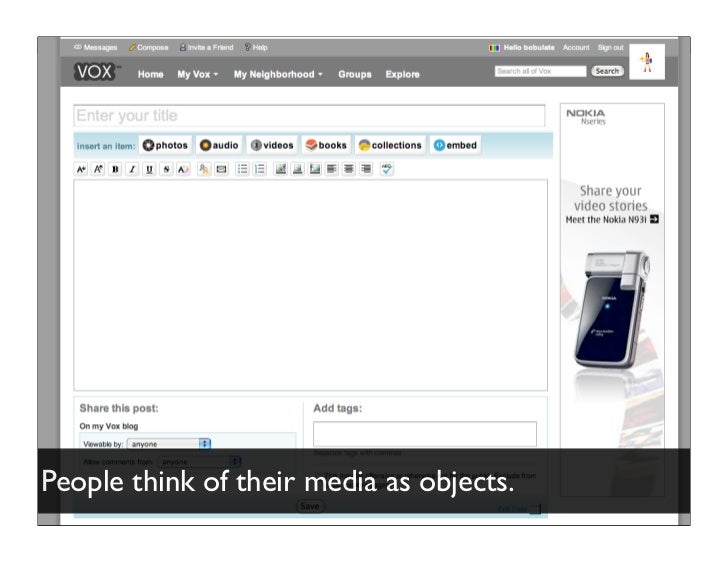Click the Search button
The image size is (728, 563).
pos(607,71)
